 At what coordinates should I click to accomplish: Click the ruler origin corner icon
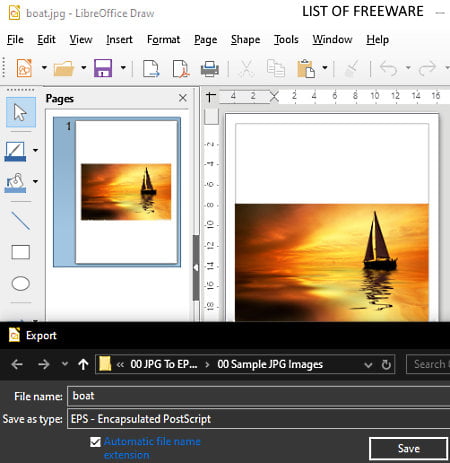pyautogui.click(x=211, y=97)
